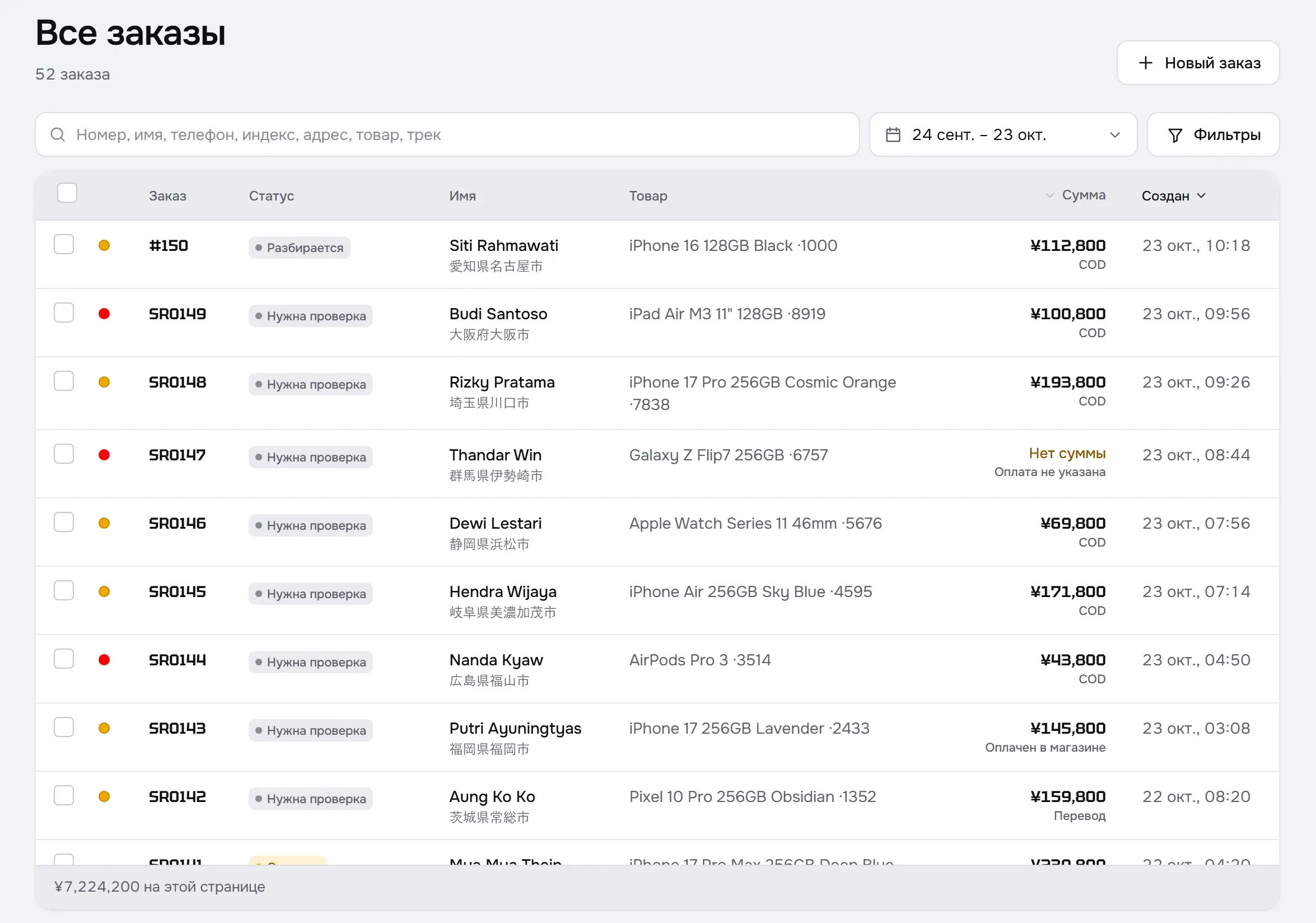
Task: Open the Фильтры panel
Action: click(1213, 135)
